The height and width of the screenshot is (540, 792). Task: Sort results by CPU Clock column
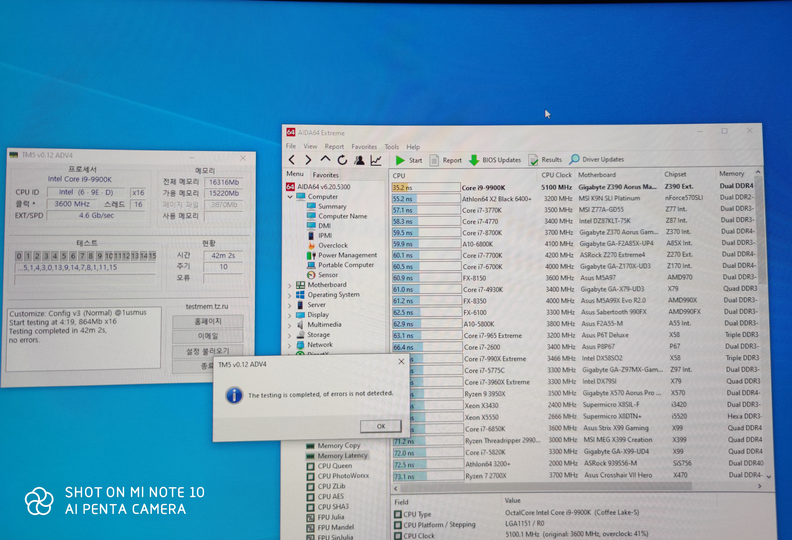click(x=556, y=175)
